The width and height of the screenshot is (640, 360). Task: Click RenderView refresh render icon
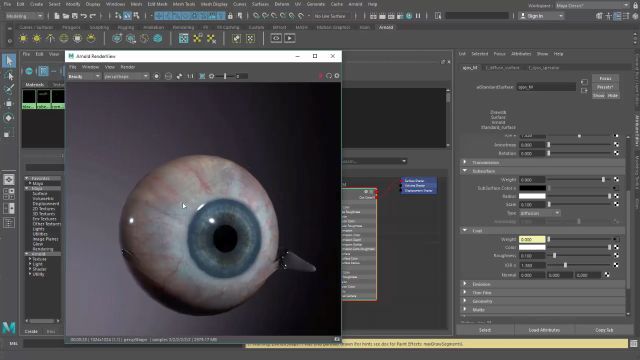329,76
